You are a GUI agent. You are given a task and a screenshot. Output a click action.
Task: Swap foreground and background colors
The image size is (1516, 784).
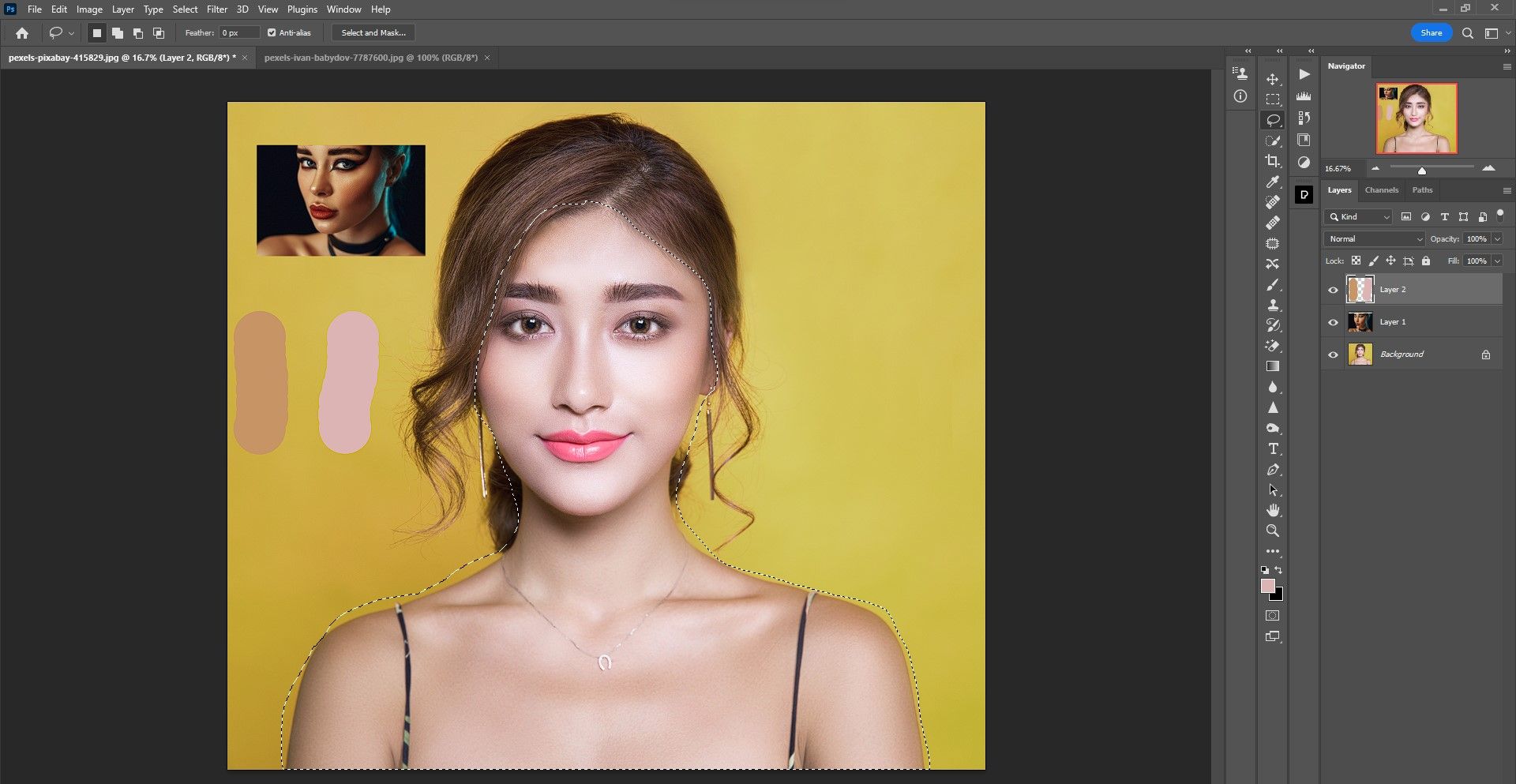(x=1278, y=569)
